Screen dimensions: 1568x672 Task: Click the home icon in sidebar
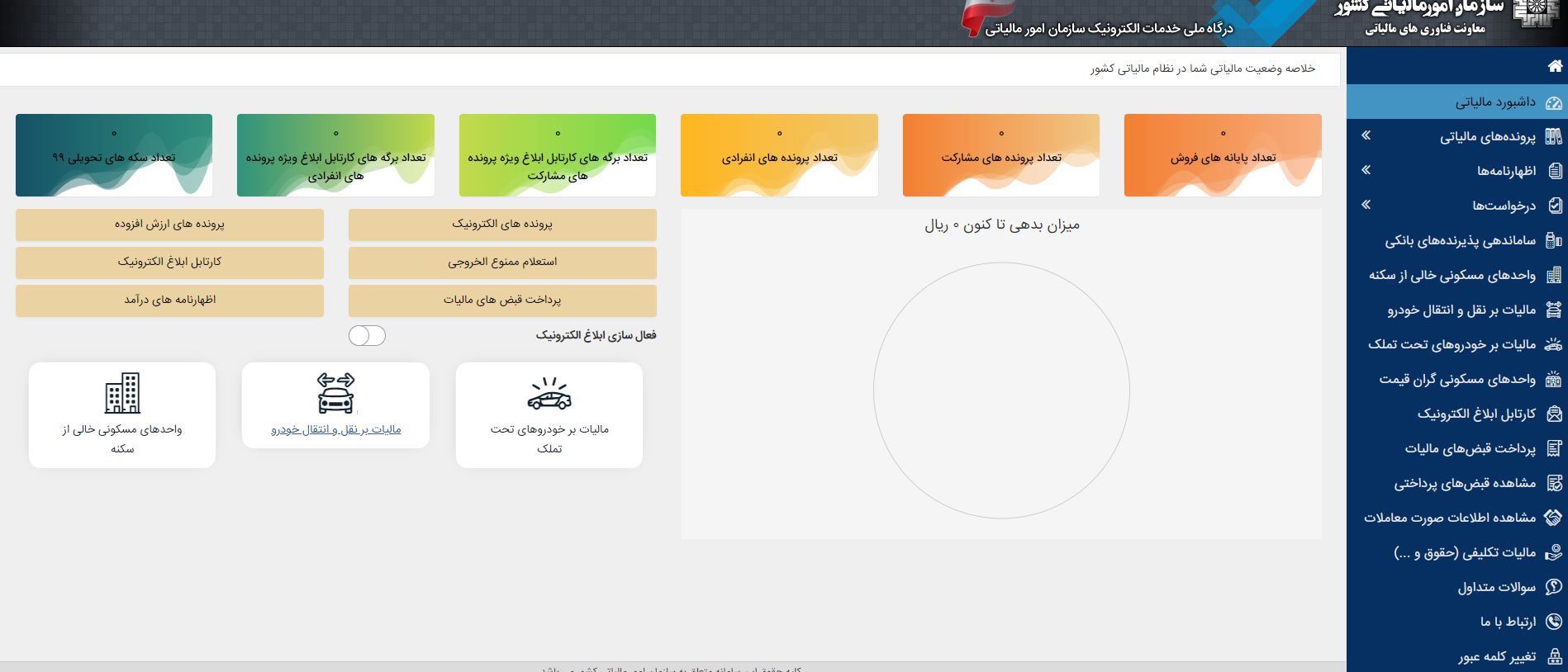pyautogui.click(x=1554, y=66)
